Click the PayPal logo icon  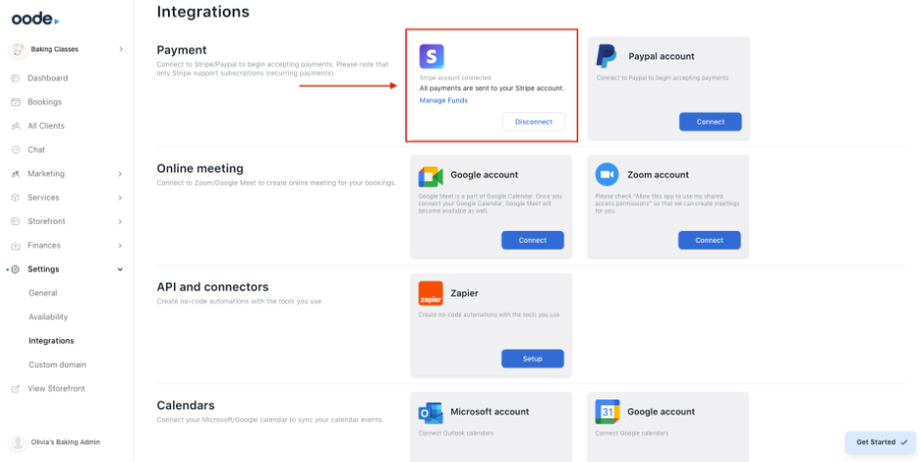(x=607, y=56)
